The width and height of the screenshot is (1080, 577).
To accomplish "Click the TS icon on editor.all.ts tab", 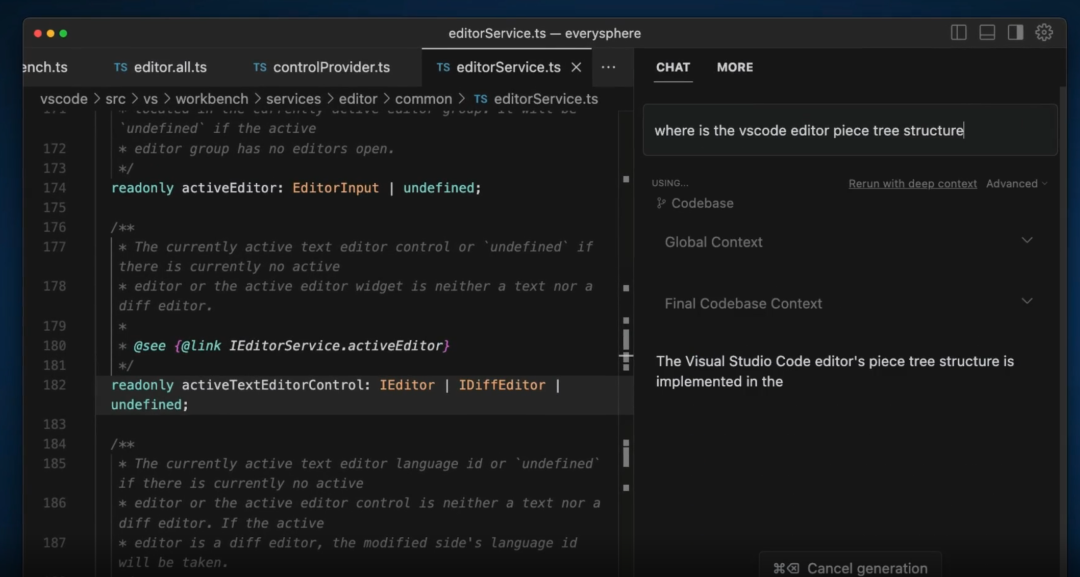I will (x=120, y=67).
